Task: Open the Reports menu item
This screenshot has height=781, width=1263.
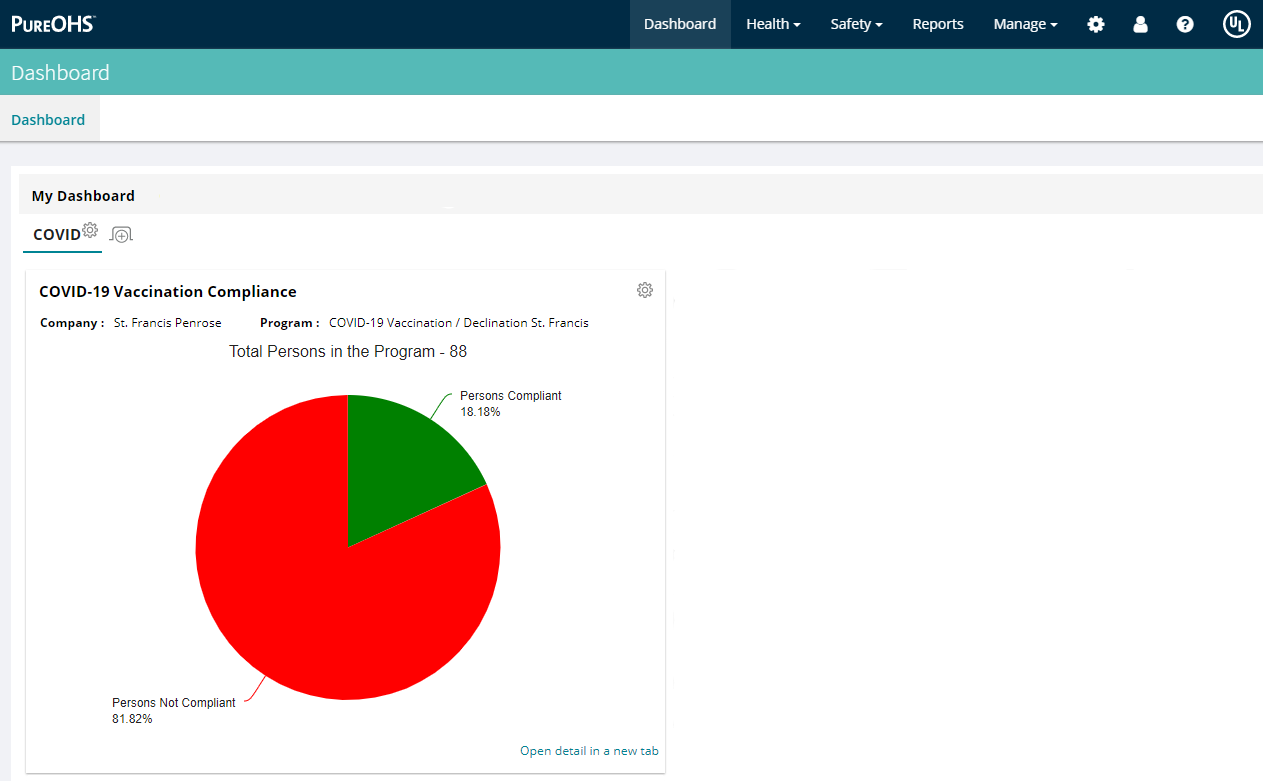Action: [x=938, y=24]
